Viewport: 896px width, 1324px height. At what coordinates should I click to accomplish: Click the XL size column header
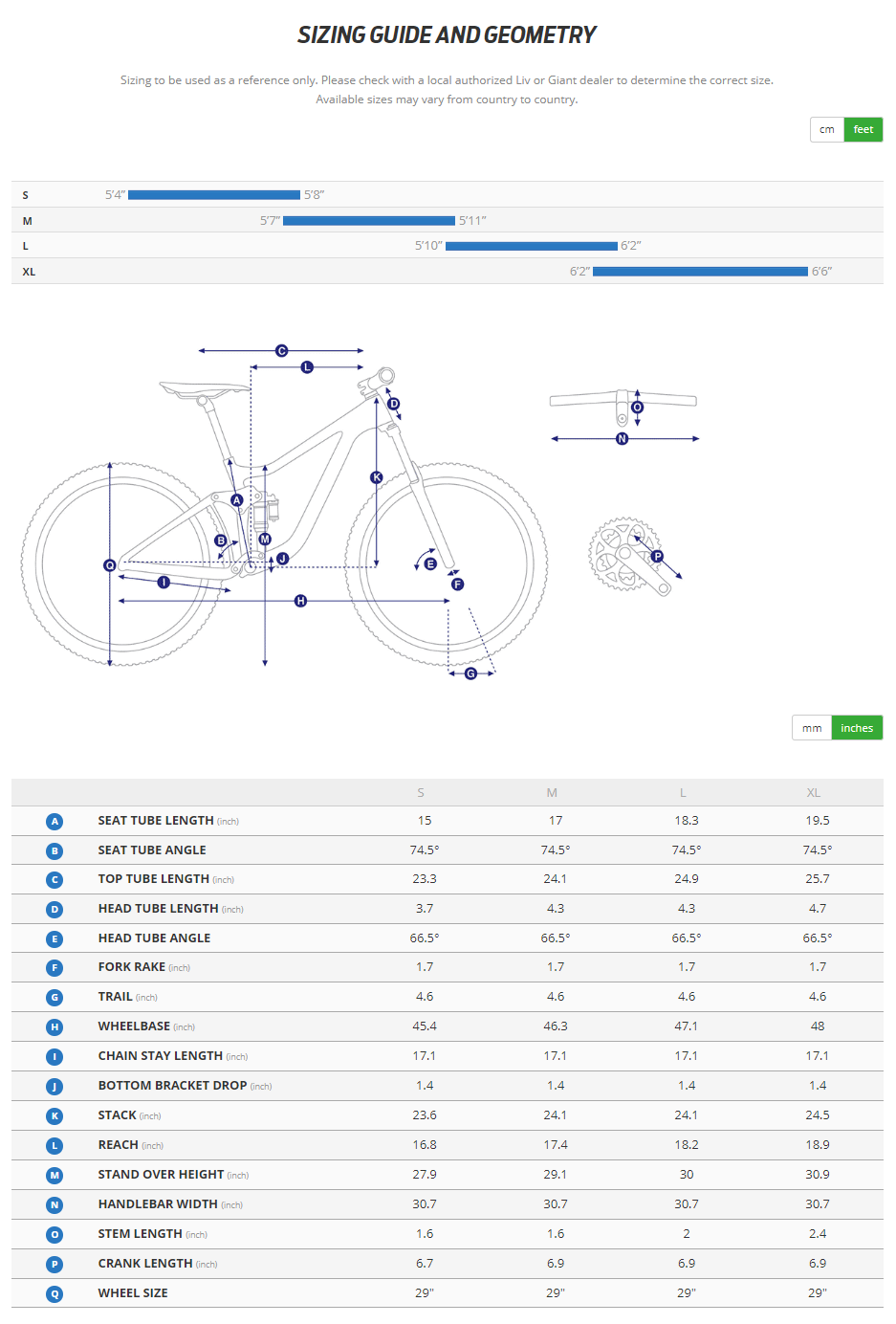pos(814,793)
